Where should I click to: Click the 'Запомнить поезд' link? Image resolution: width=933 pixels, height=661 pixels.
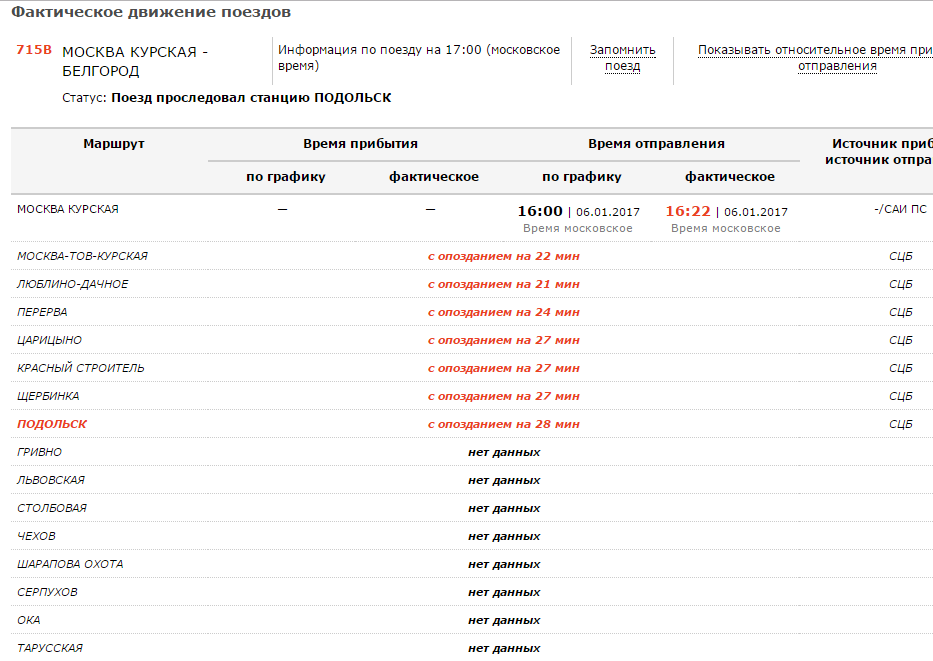click(622, 58)
